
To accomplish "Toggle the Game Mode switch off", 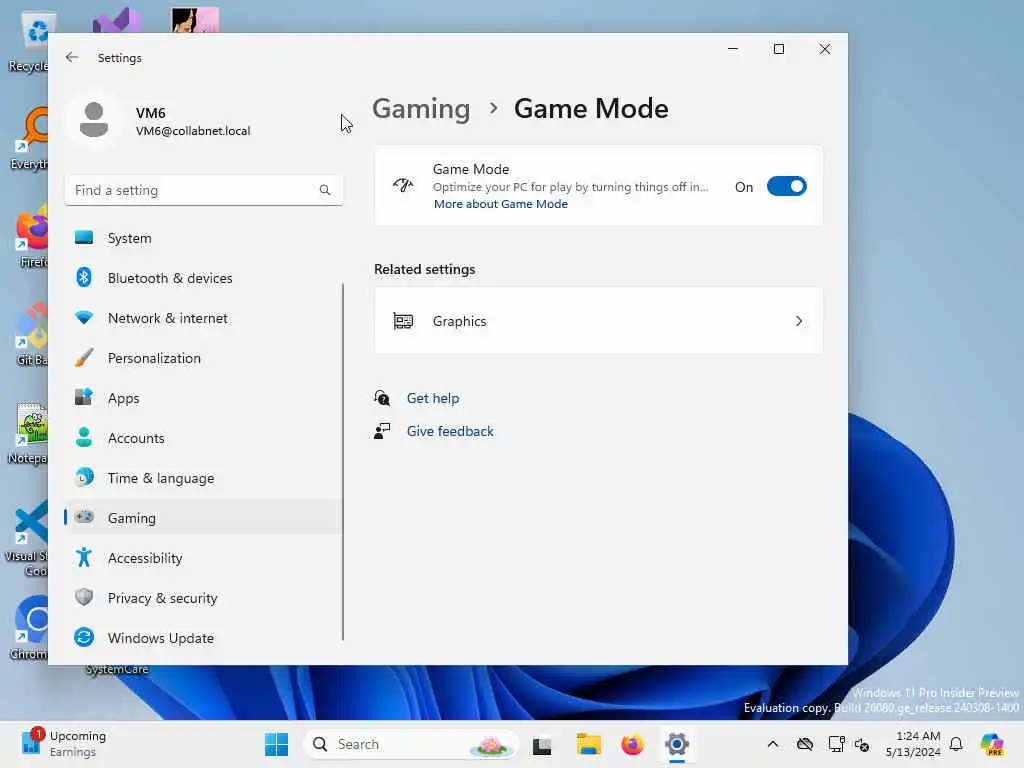I will (786, 187).
